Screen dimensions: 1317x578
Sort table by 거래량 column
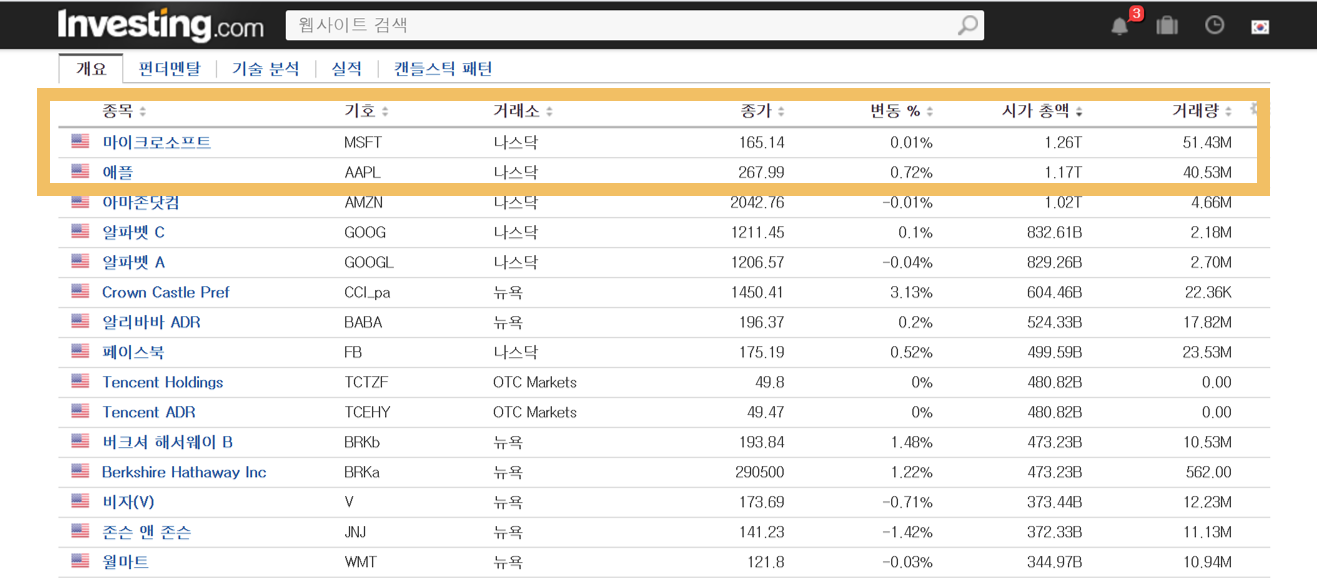click(1202, 111)
